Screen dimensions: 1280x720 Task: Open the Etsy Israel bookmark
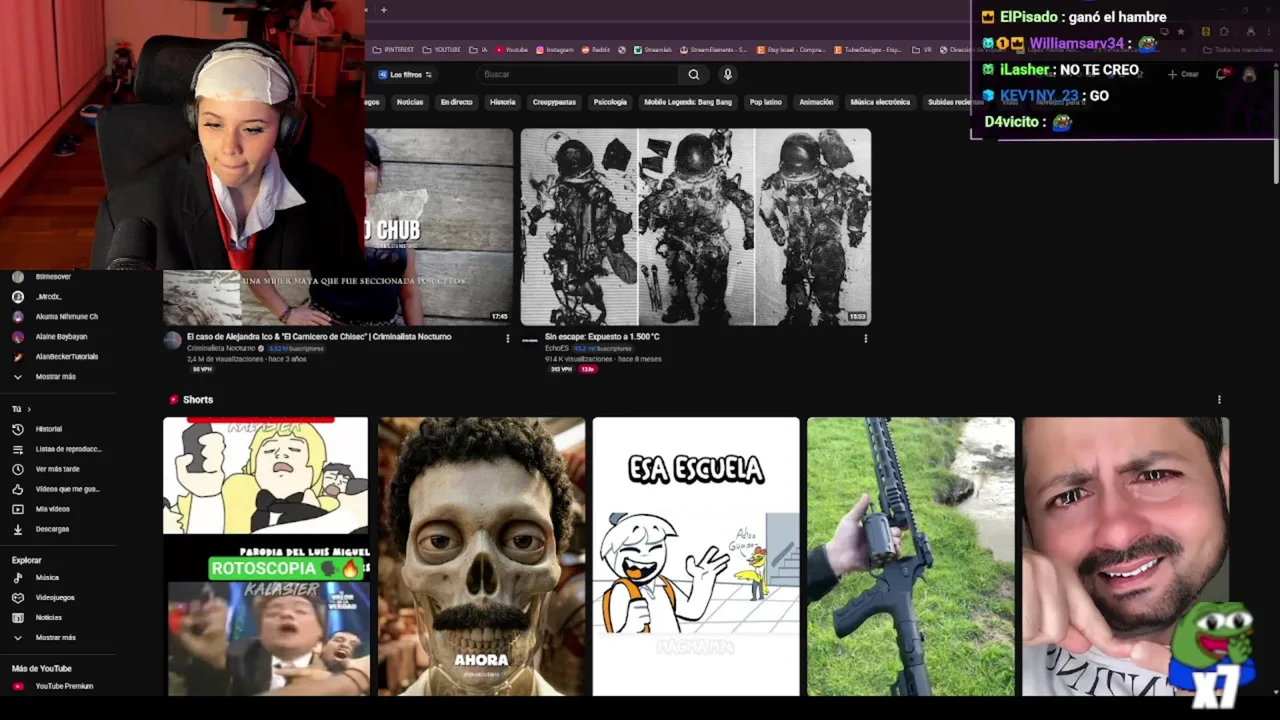[791, 49]
